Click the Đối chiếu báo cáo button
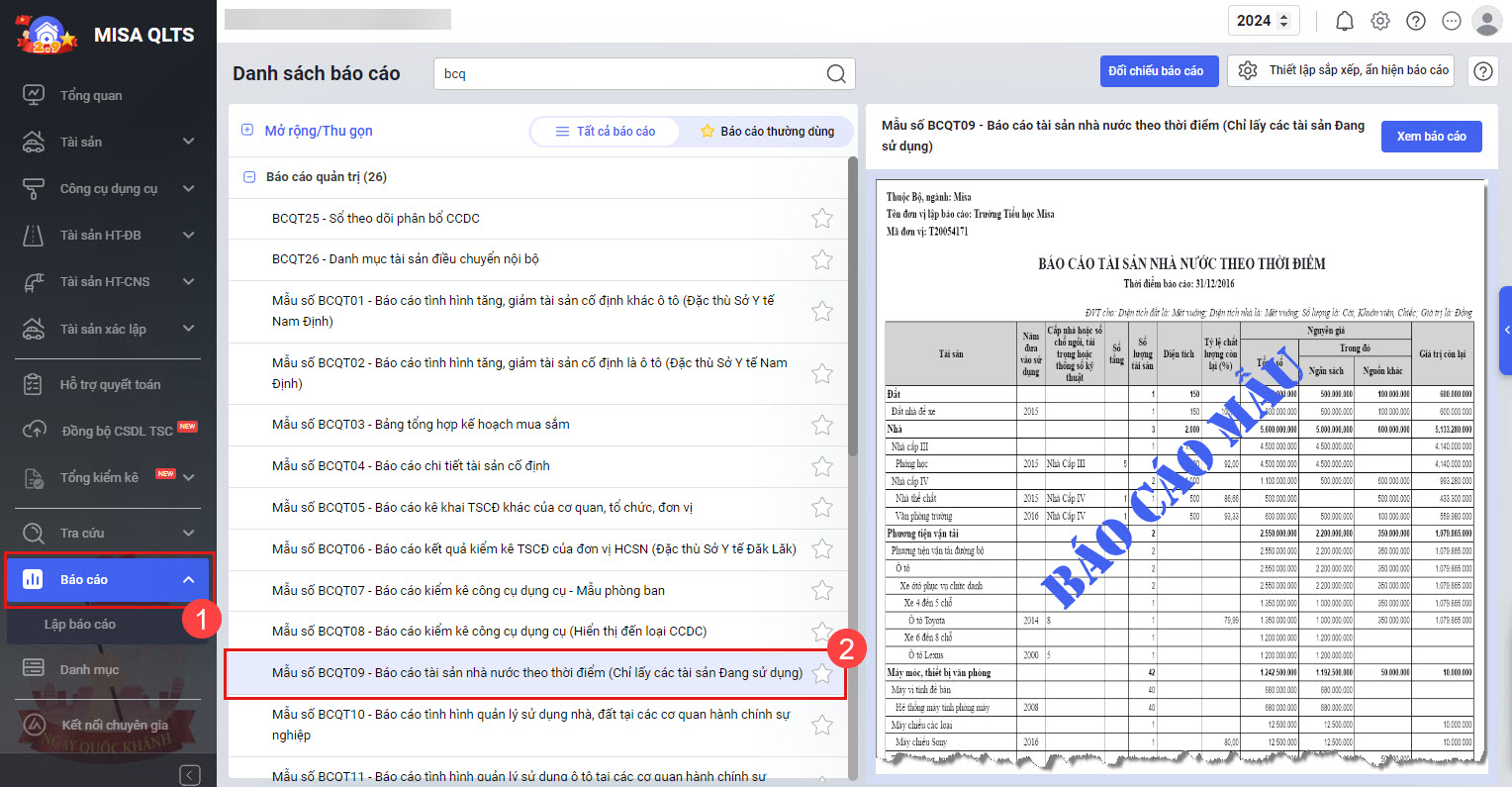The width and height of the screenshot is (1512, 787). [x=1156, y=71]
